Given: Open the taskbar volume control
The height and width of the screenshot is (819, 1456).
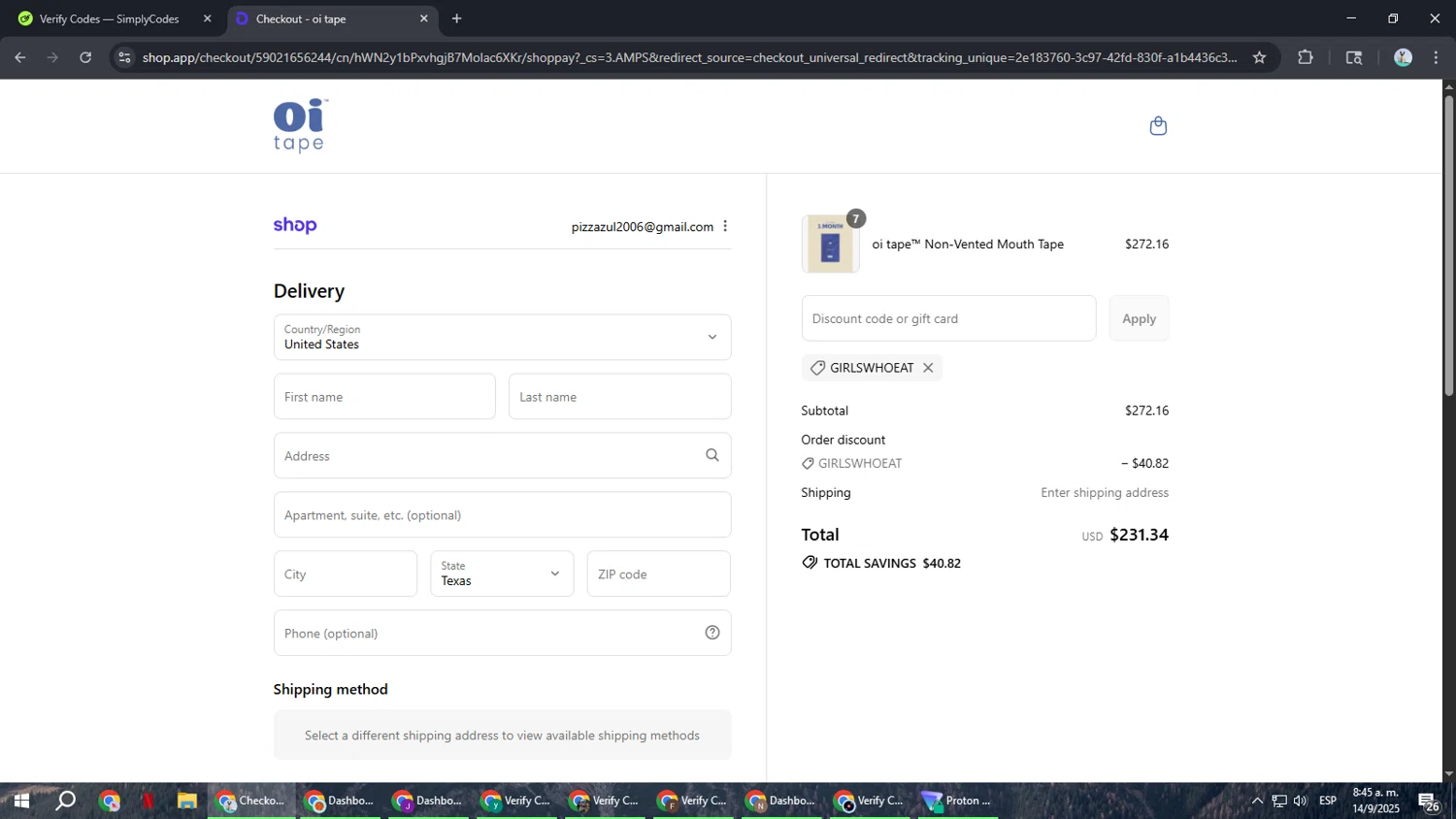Looking at the screenshot, I should click(1301, 801).
